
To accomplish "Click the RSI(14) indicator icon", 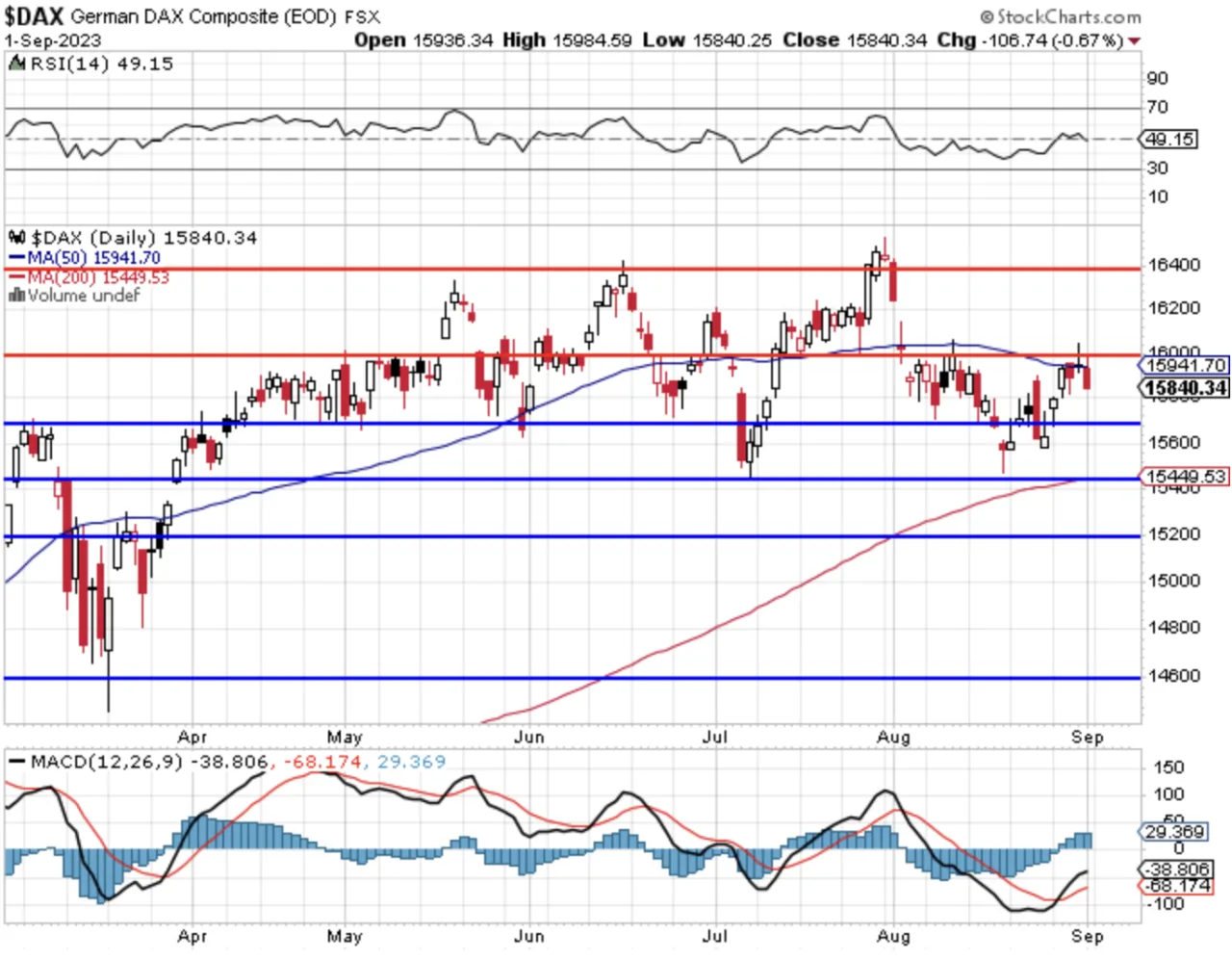I will pyautogui.click(x=17, y=64).
